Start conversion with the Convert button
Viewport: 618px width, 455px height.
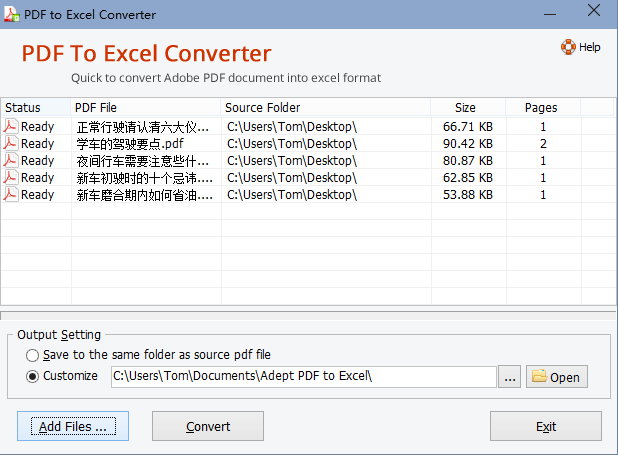coord(208,426)
